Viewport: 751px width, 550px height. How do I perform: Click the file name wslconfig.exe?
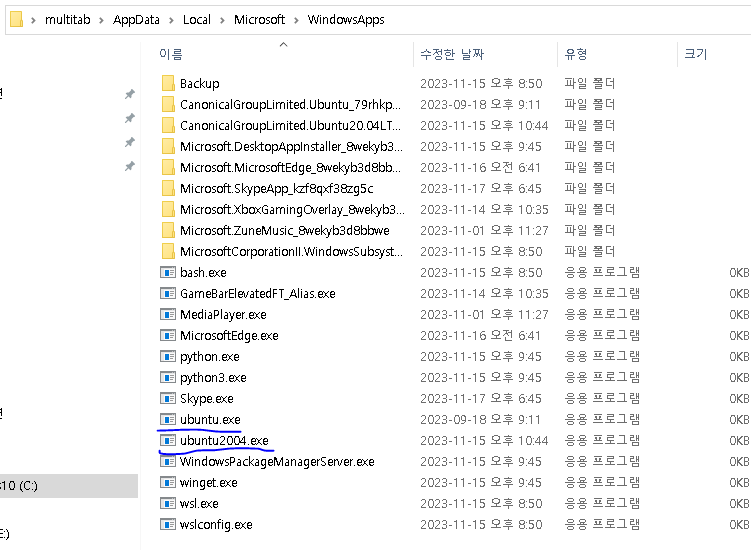[216, 525]
